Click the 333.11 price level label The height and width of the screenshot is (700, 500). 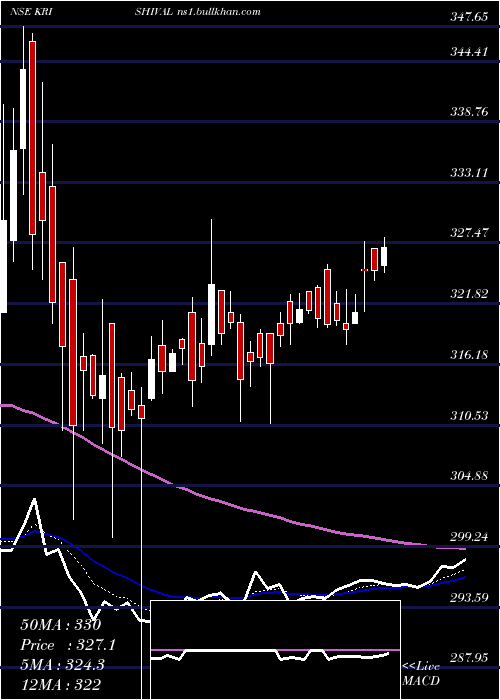(x=468, y=172)
